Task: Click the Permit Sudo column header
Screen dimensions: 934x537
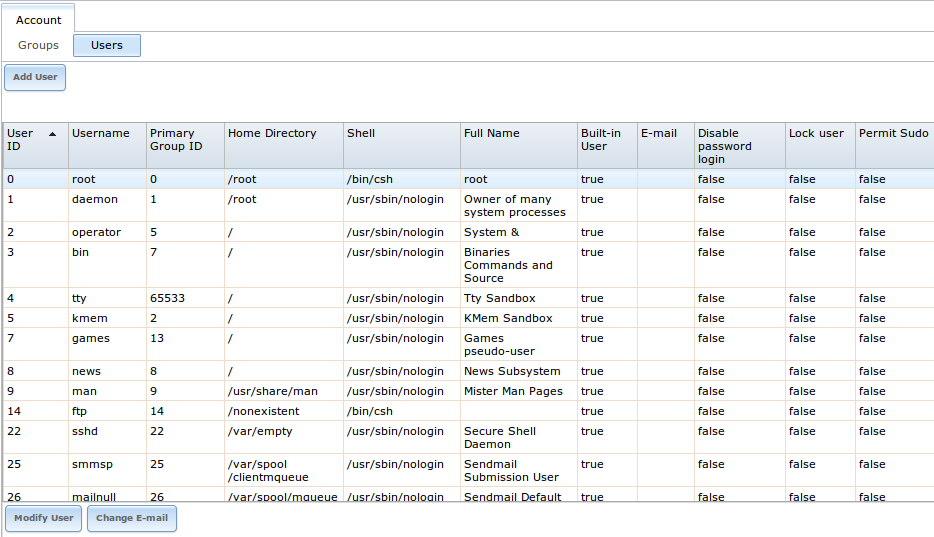Action: (893, 134)
